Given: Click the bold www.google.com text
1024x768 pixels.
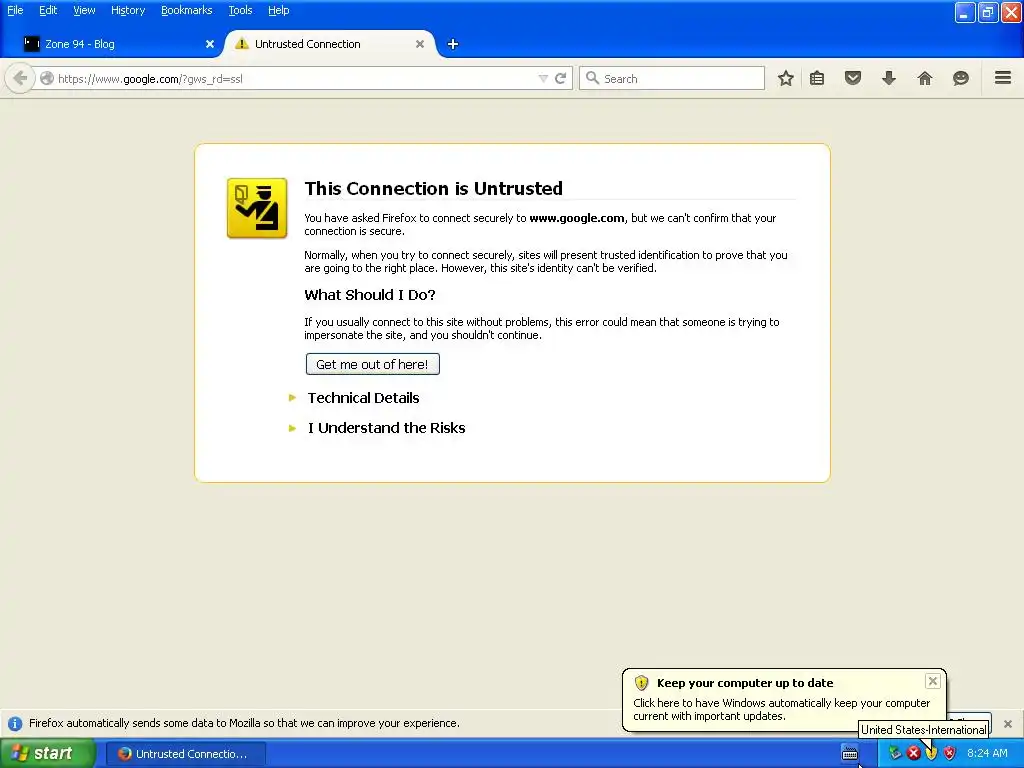Looking at the screenshot, I should (x=577, y=218).
